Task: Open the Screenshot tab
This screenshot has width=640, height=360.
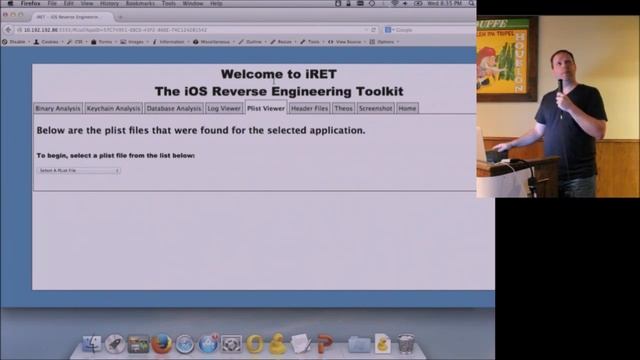Action: pos(376,108)
